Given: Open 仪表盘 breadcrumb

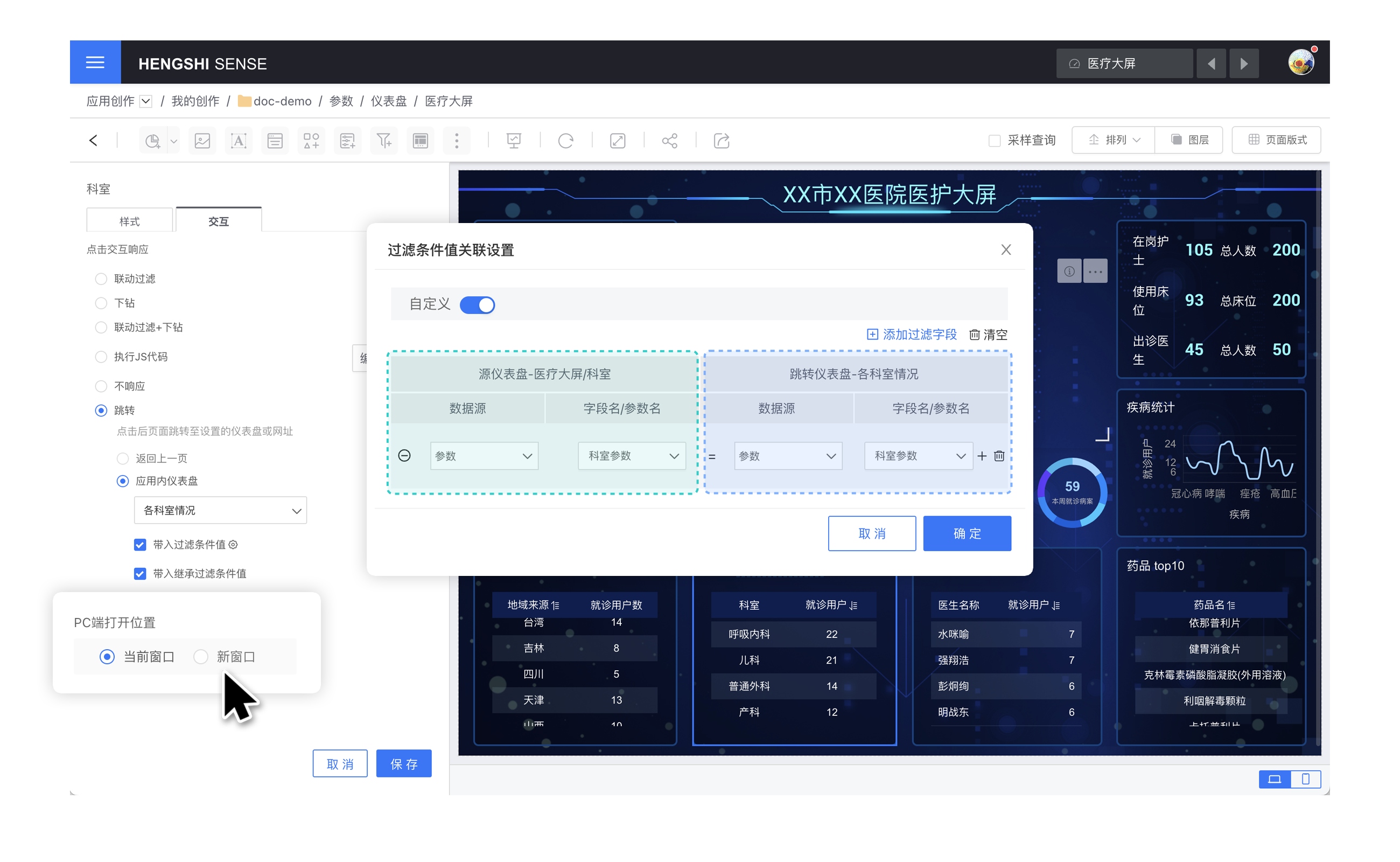Looking at the screenshot, I should tap(389, 101).
